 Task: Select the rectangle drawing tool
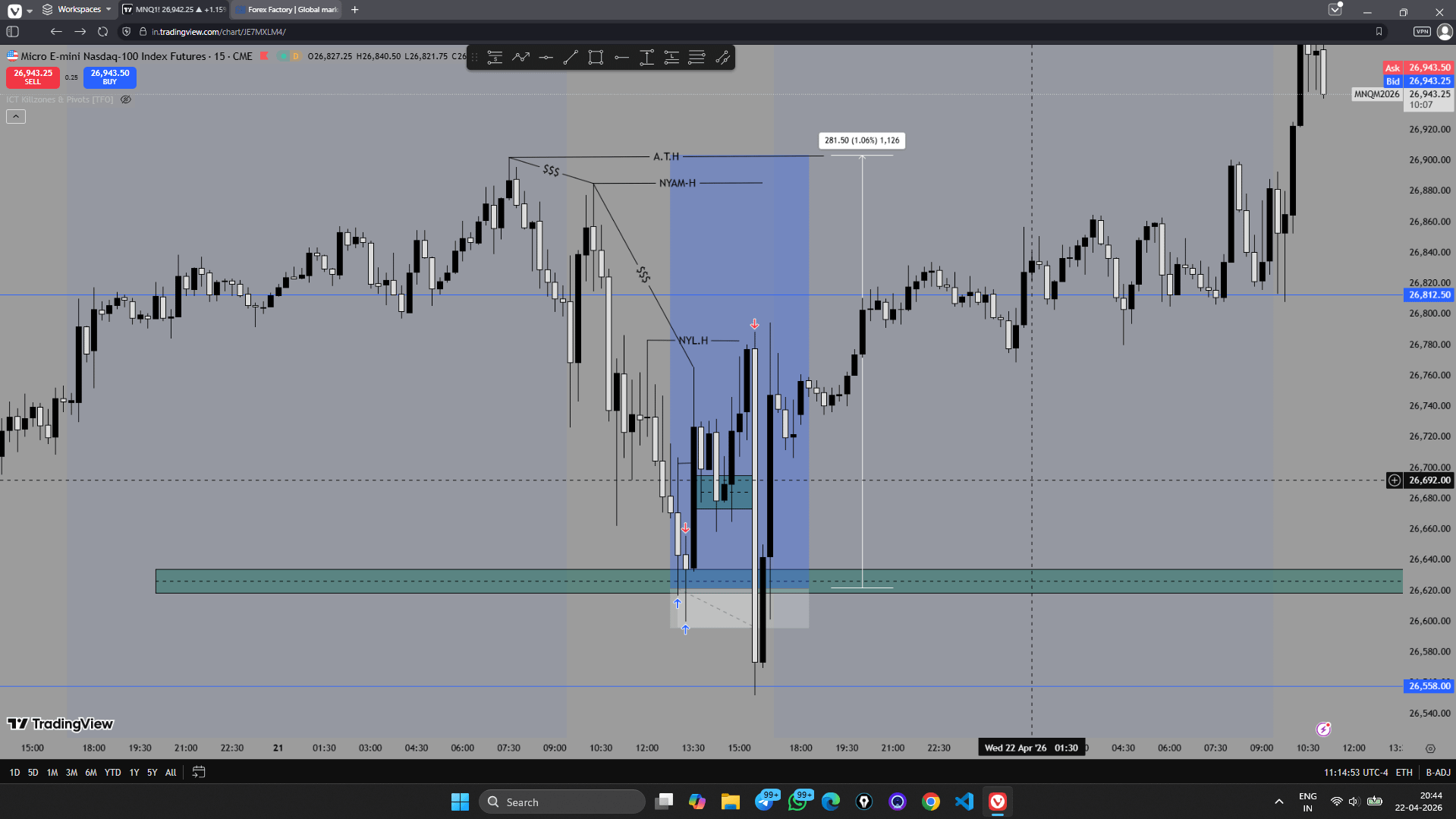click(x=596, y=58)
